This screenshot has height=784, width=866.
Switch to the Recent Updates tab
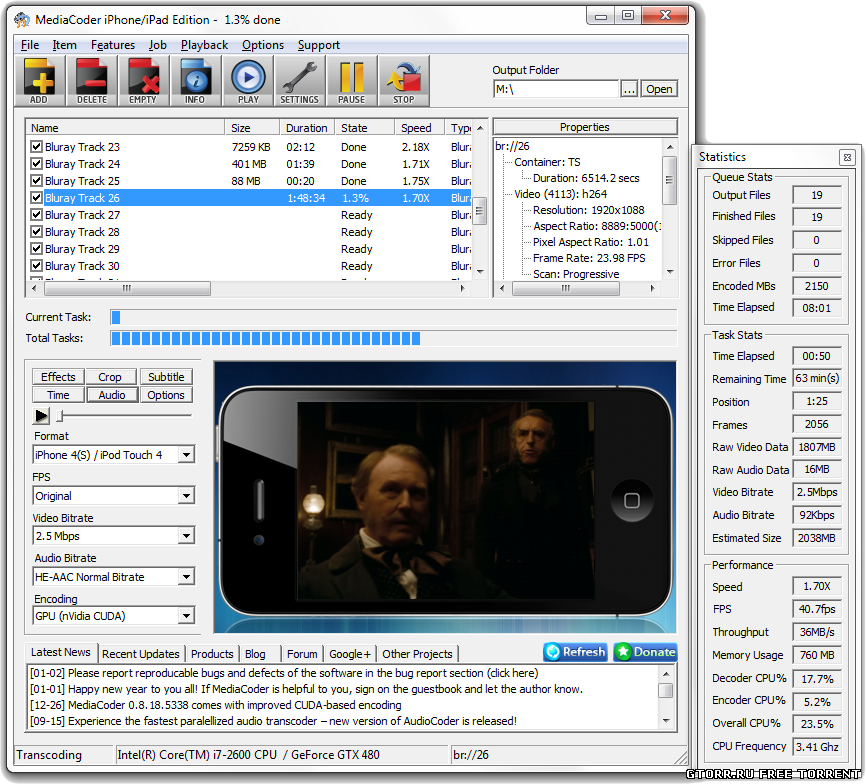[141, 654]
